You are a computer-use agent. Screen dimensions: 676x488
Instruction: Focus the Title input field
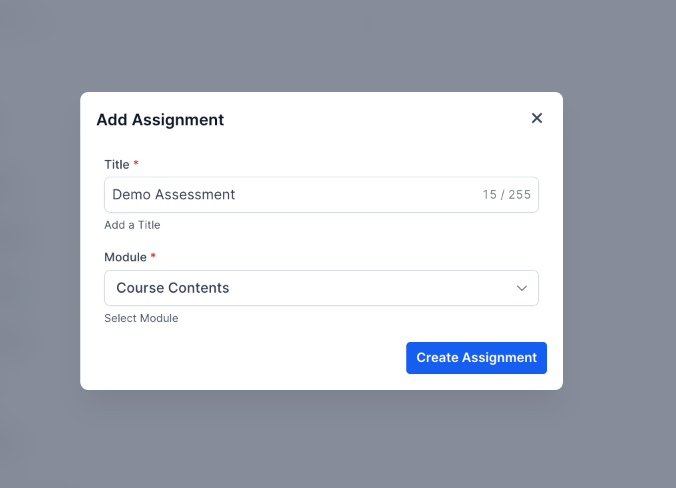pyautogui.click(x=321, y=195)
